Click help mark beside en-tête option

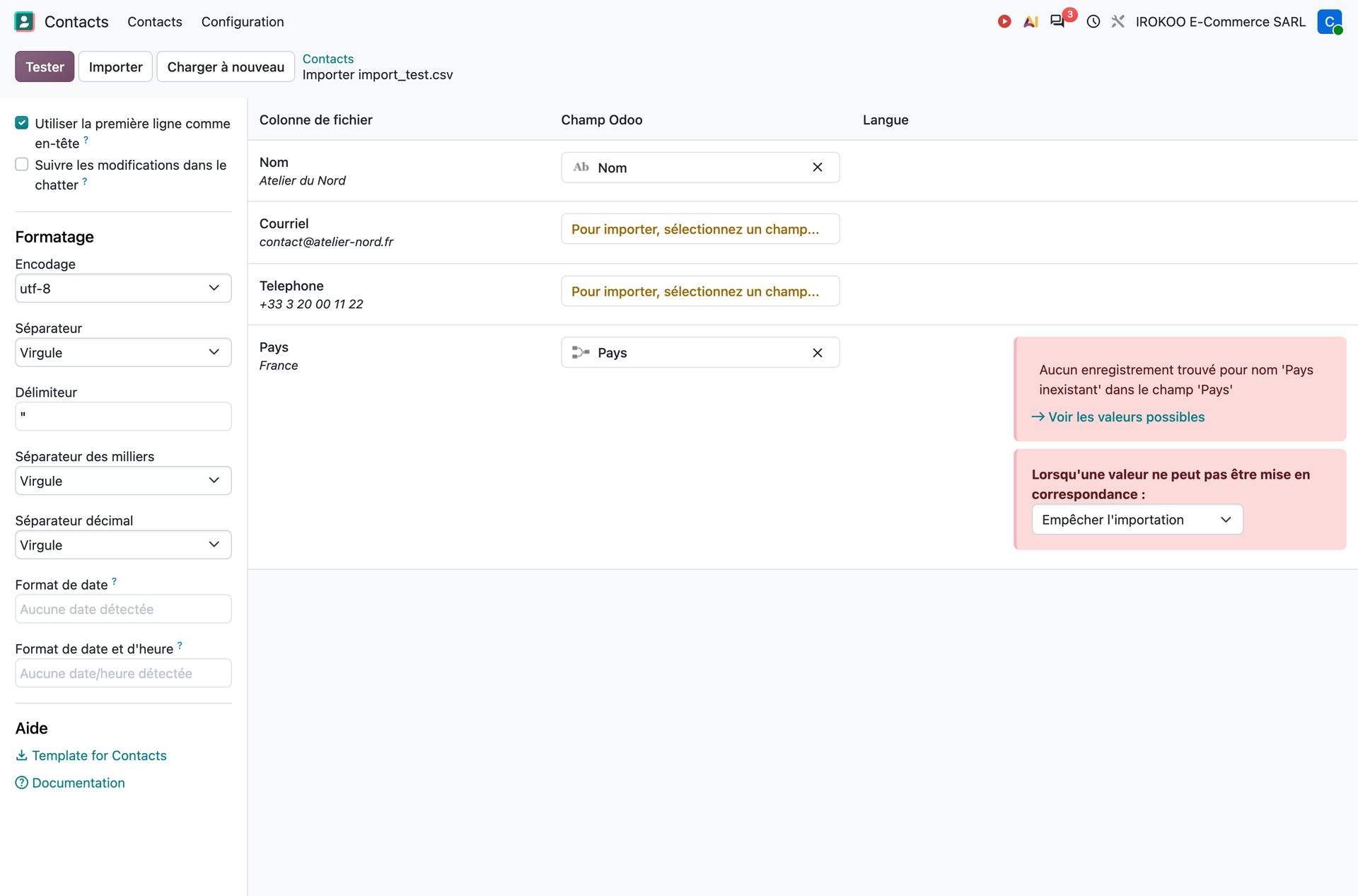coord(86,140)
